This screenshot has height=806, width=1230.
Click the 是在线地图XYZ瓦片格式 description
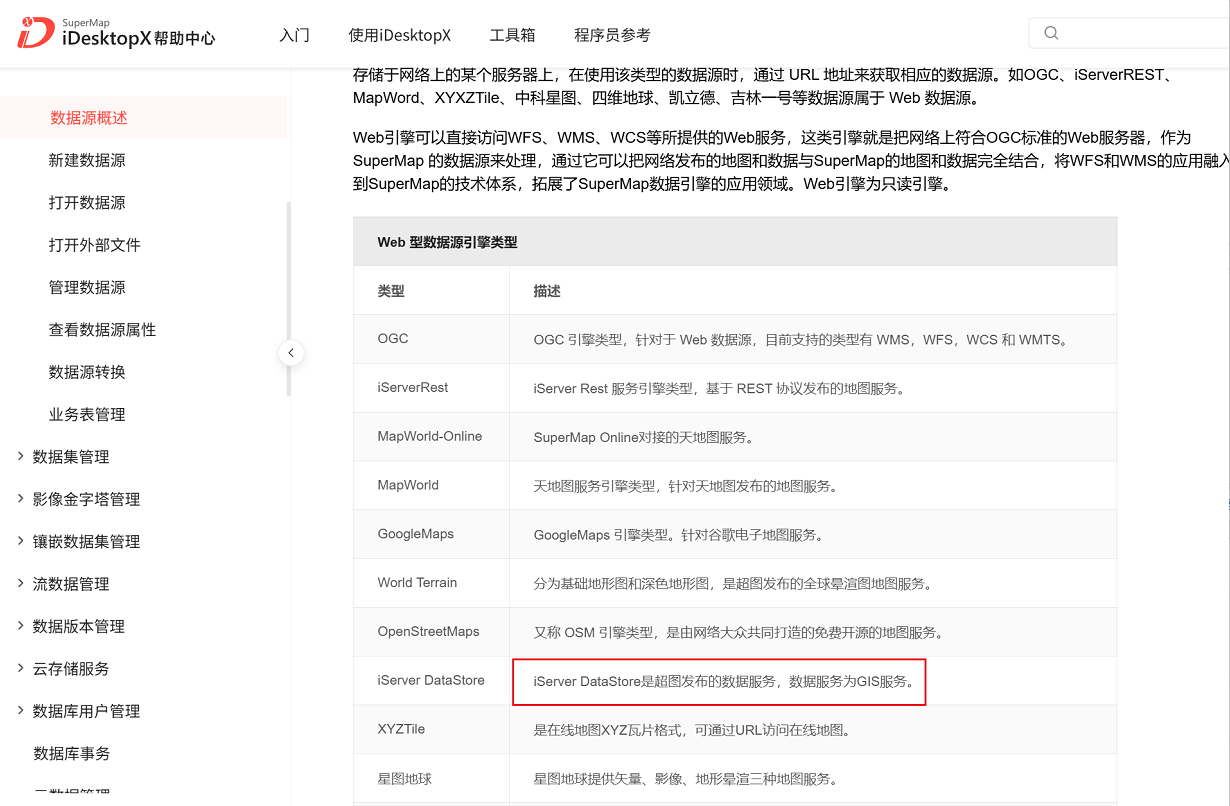(693, 730)
